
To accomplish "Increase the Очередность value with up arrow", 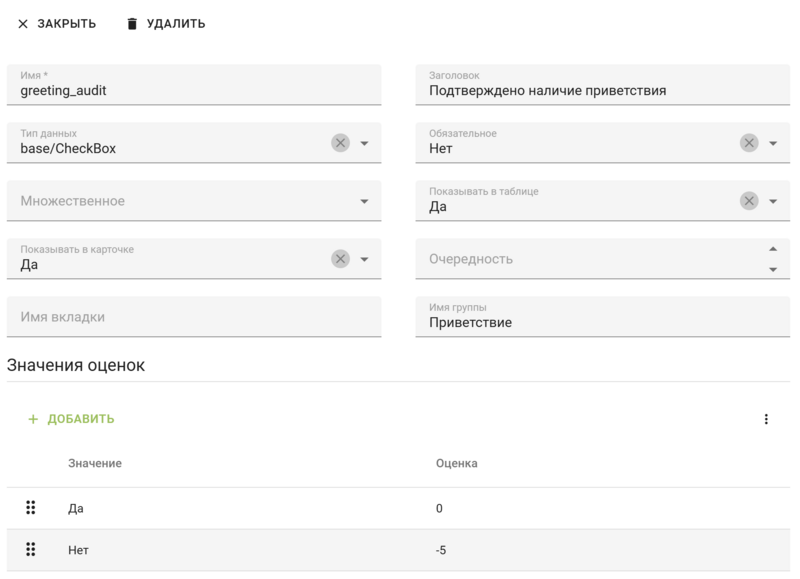I will [x=772, y=248].
